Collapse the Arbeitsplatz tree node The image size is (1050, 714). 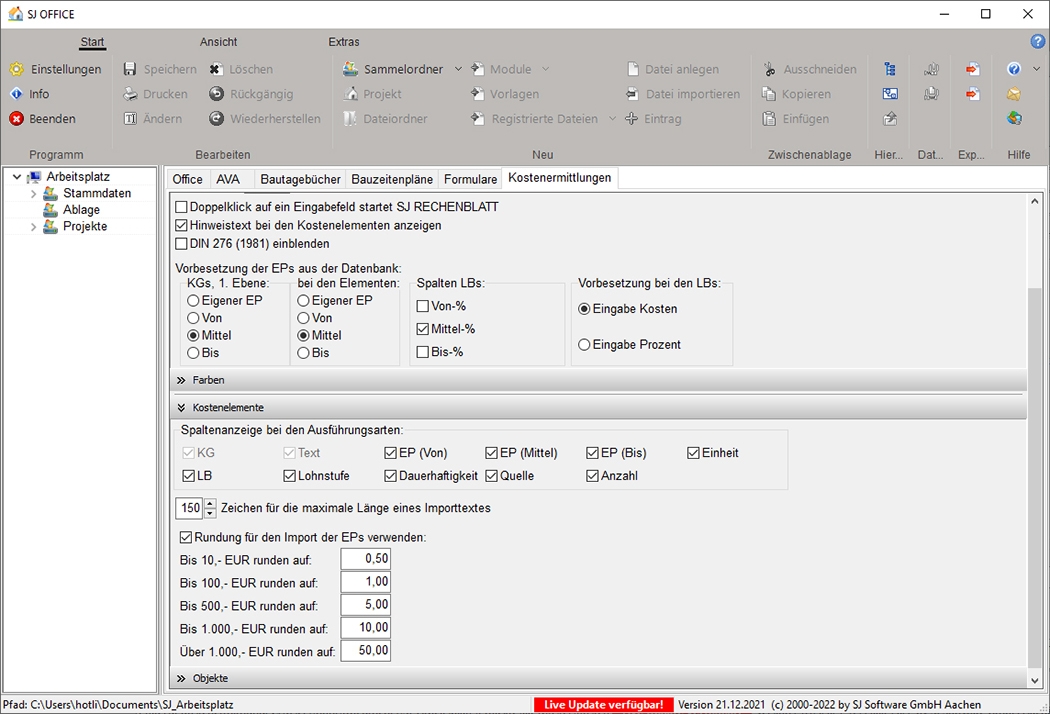tap(17, 177)
